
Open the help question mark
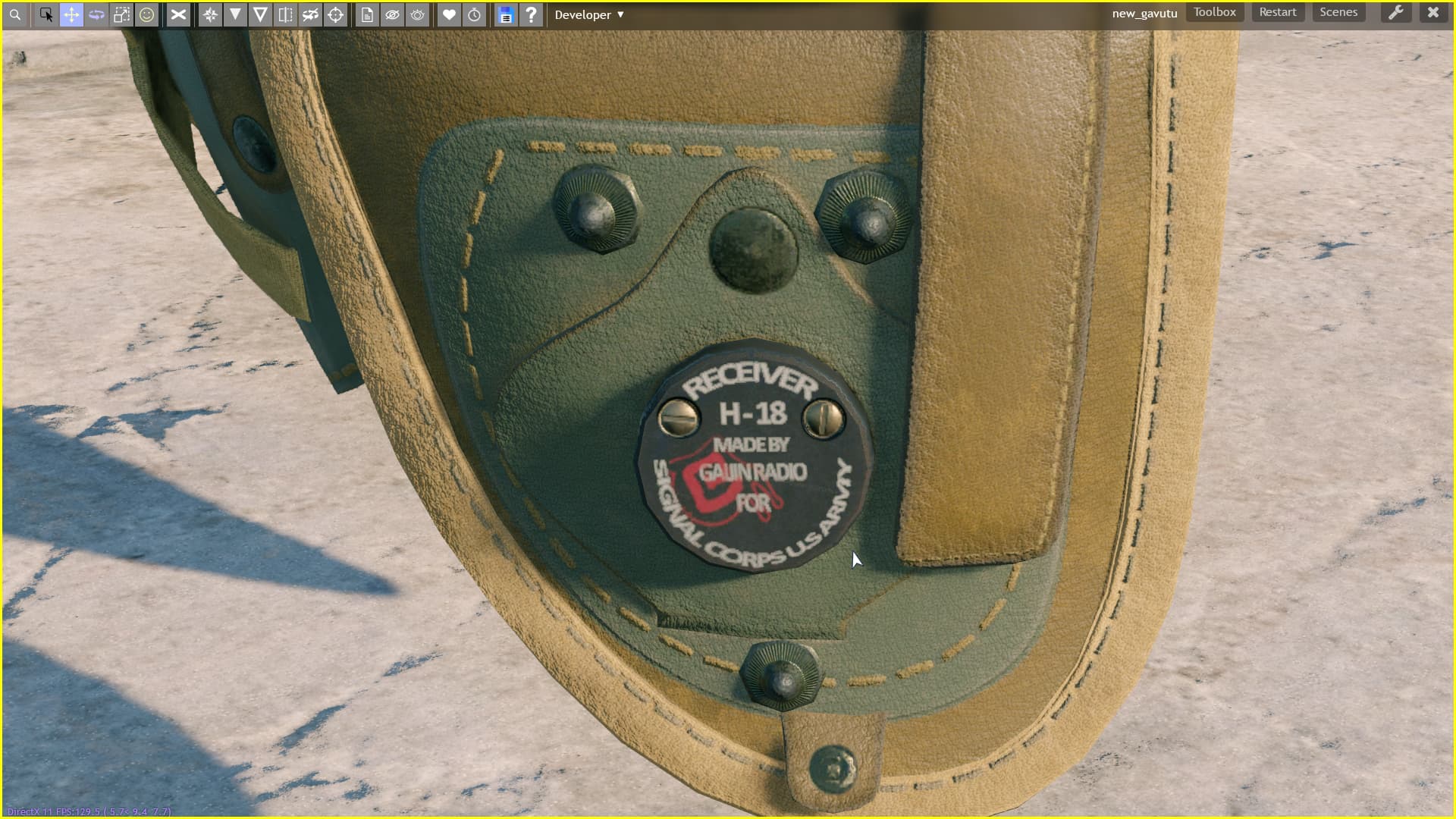pyautogui.click(x=531, y=14)
